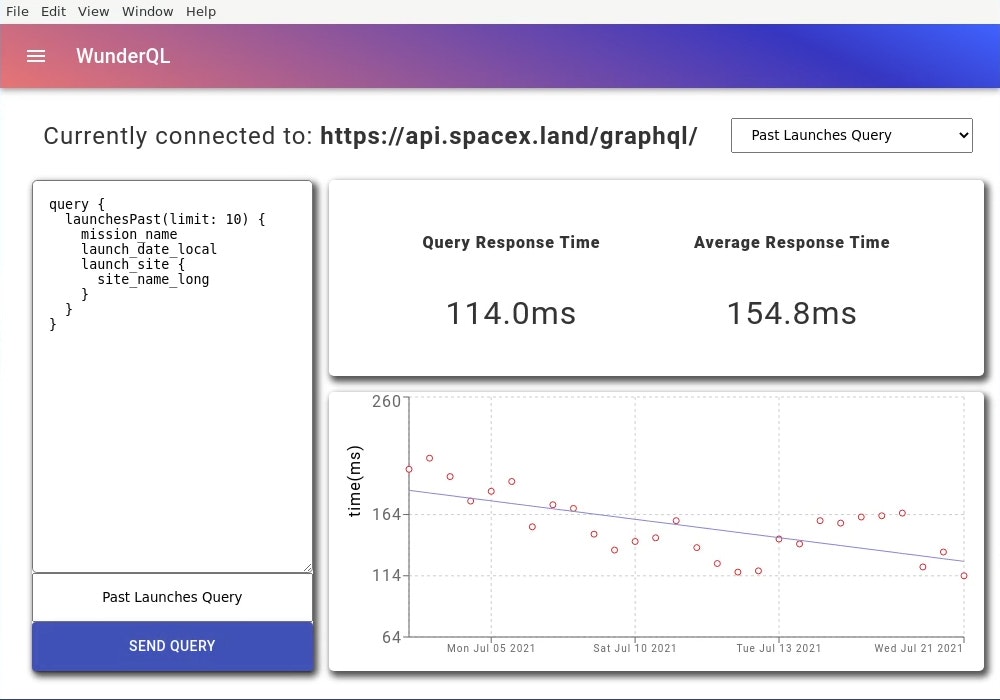The width and height of the screenshot is (1000, 700).
Task: Click the 260 y-axis tick label
Action: click(x=386, y=402)
